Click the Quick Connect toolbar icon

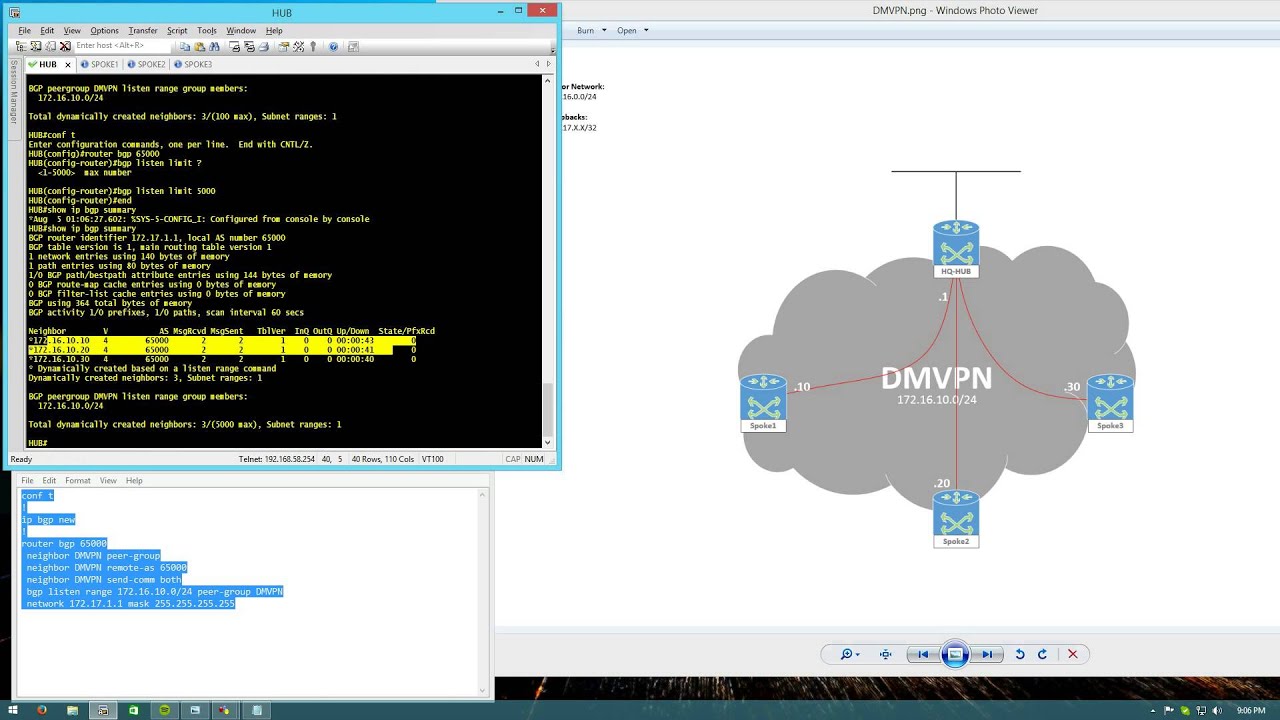tap(36, 46)
